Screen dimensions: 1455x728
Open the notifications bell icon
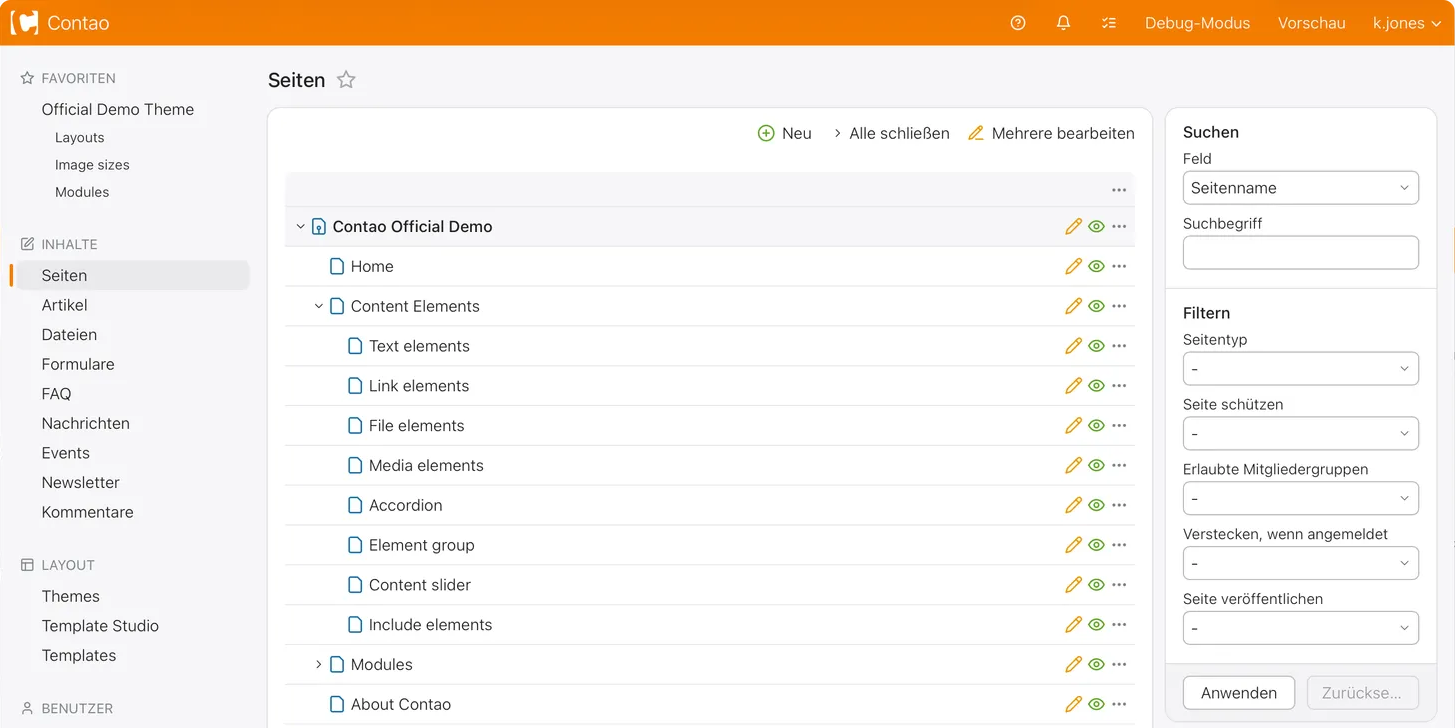click(1063, 23)
